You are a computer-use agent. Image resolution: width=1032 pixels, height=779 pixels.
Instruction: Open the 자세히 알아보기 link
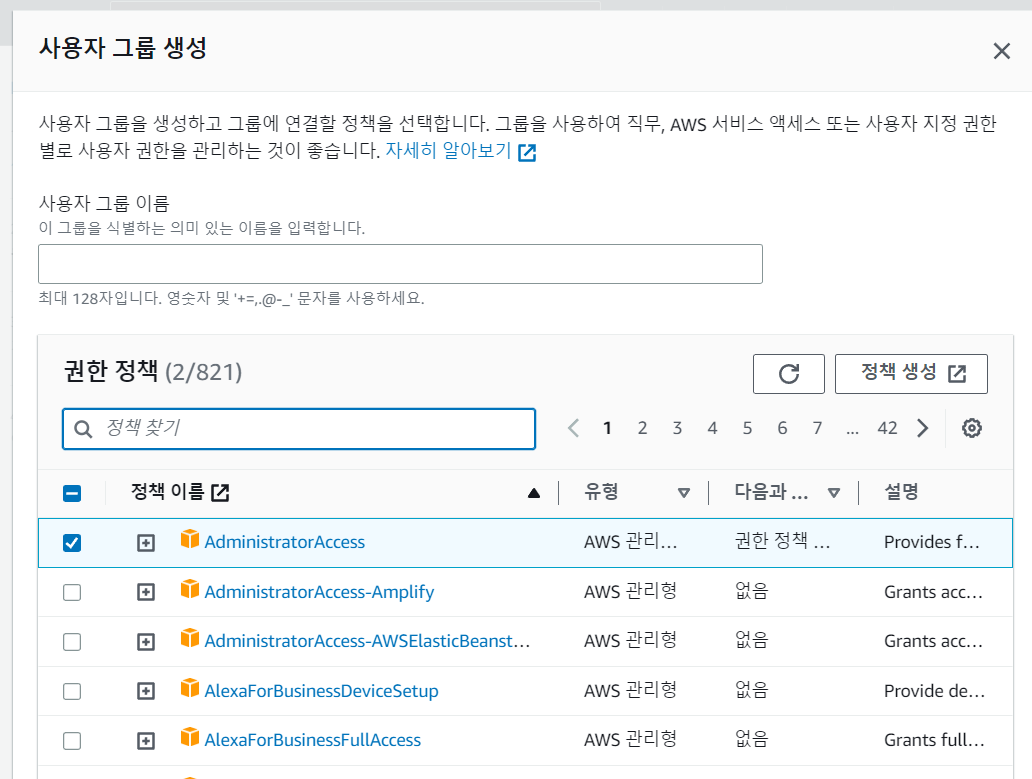click(x=448, y=151)
